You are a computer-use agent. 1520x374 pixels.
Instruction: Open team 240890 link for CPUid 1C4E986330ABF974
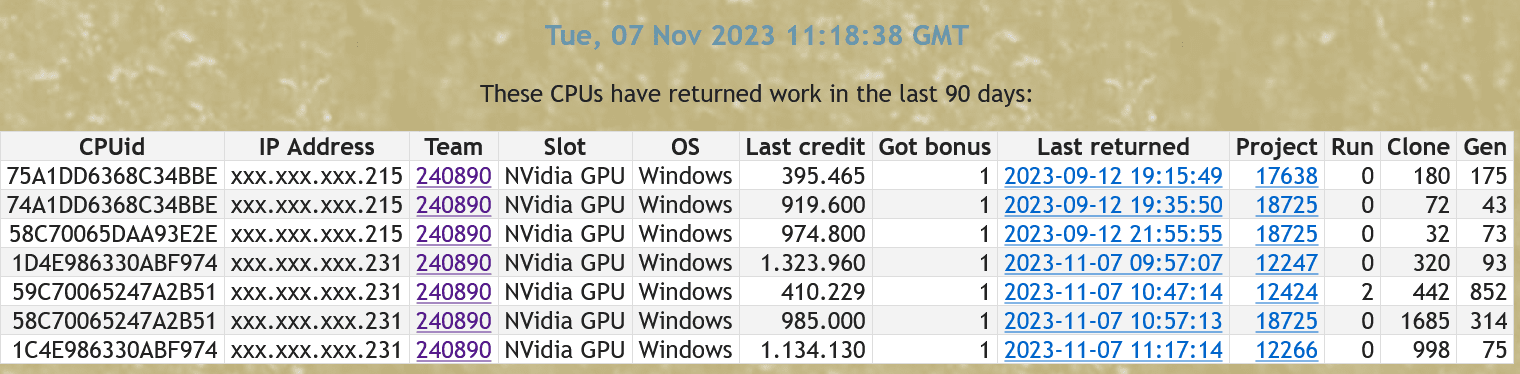[x=454, y=351]
